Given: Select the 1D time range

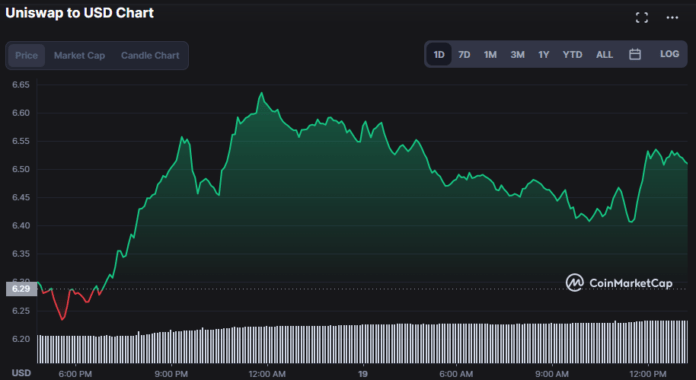Looking at the screenshot, I should 439,55.
